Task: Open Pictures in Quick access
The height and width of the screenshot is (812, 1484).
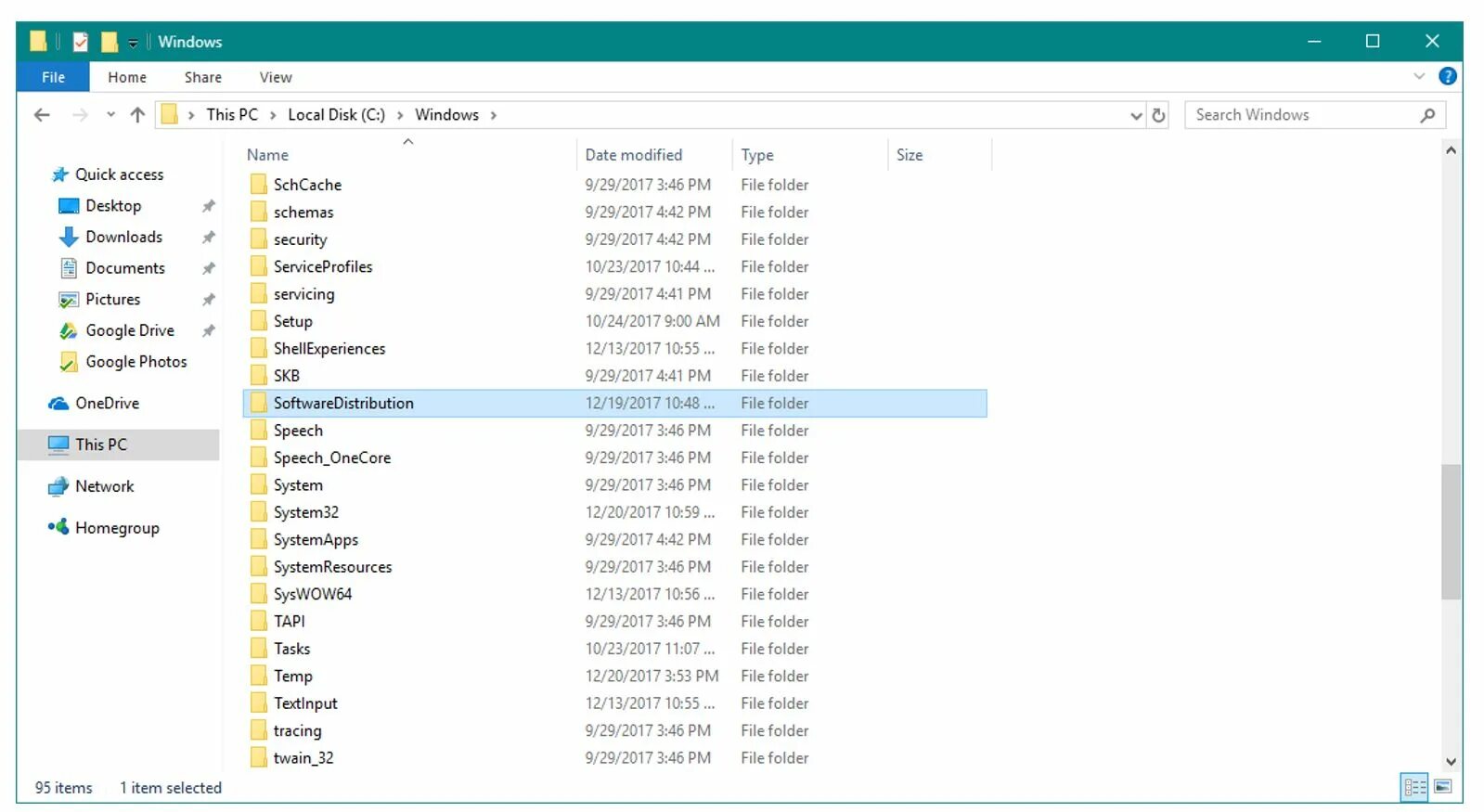Action: [112, 300]
